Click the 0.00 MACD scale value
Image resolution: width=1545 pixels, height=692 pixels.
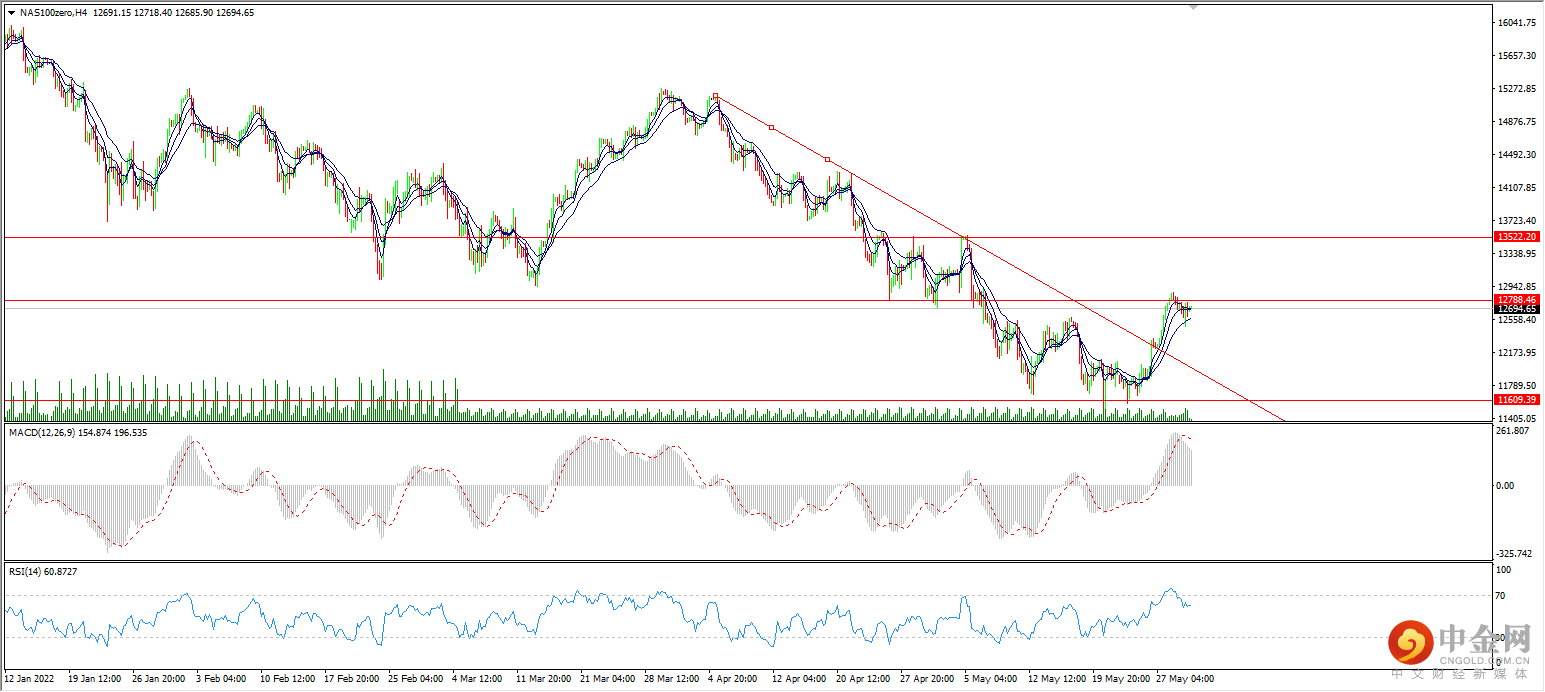pyautogui.click(x=1507, y=486)
